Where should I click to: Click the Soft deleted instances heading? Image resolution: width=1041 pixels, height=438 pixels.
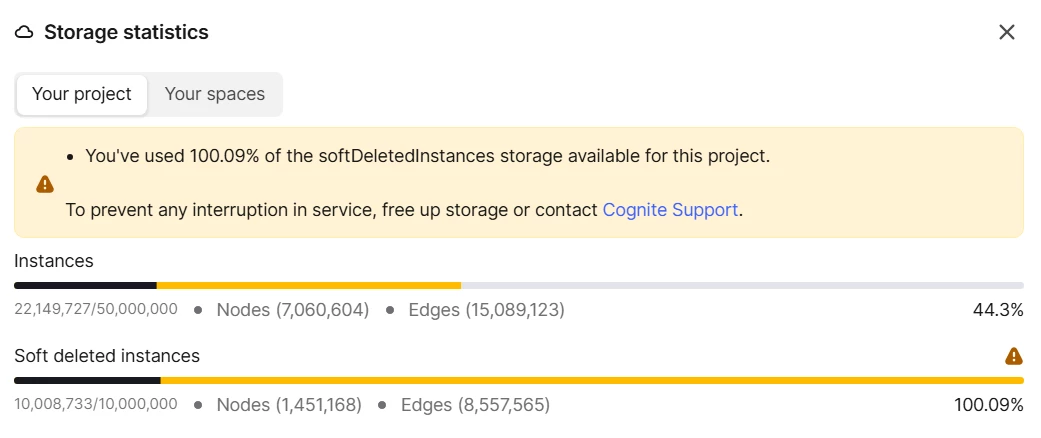pos(107,356)
